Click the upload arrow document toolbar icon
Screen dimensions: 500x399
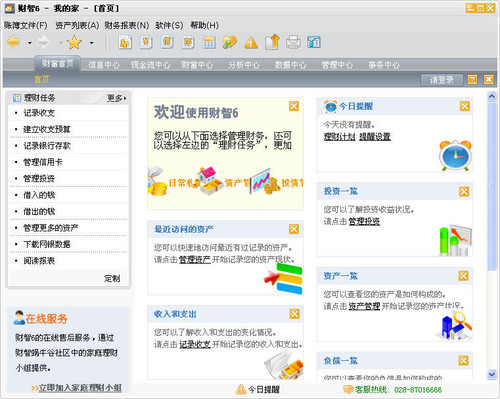coord(272,42)
